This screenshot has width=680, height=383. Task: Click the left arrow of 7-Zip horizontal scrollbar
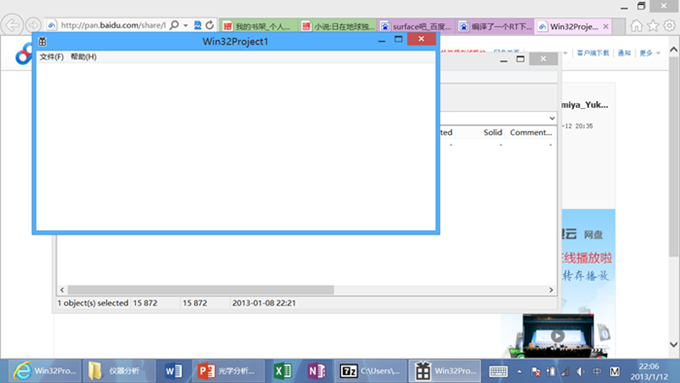click(62, 290)
